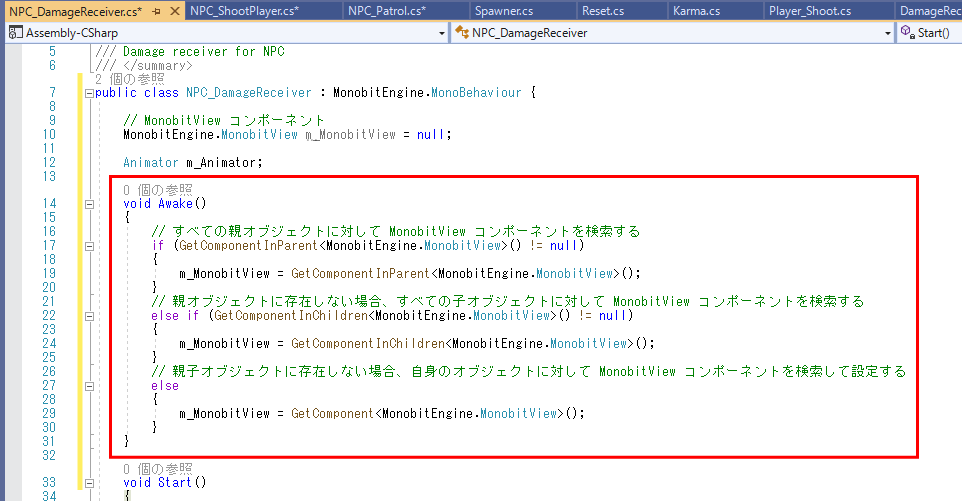Click GetComponentInChildren on line 24
Image resolution: width=962 pixels, height=501 pixels.
pyautogui.click(x=367, y=343)
